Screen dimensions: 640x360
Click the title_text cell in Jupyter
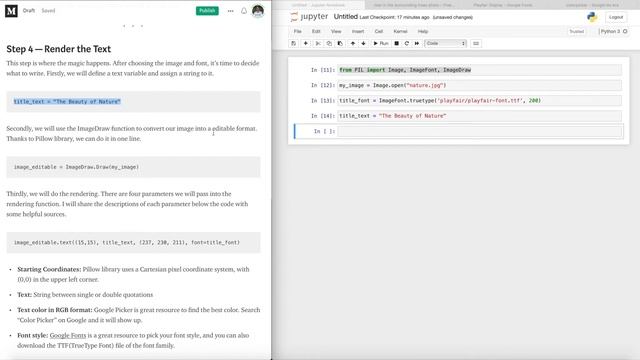480,116
